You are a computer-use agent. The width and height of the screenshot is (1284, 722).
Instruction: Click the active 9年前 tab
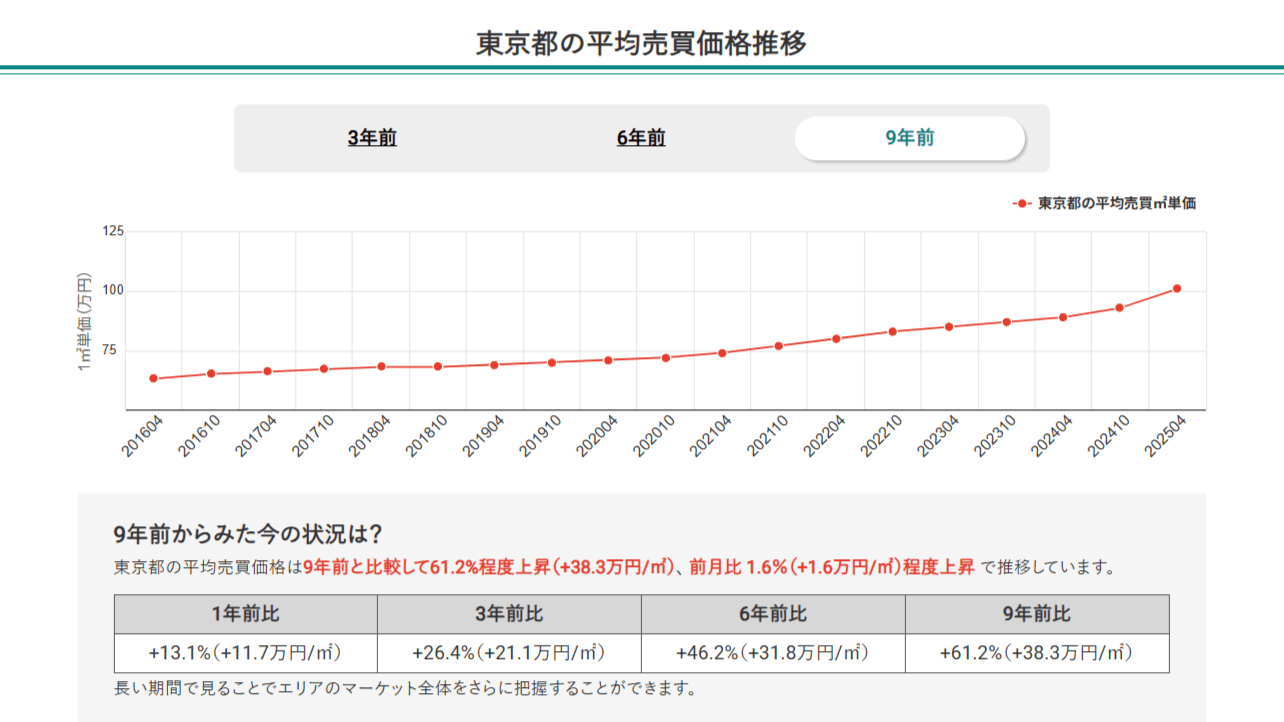910,138
